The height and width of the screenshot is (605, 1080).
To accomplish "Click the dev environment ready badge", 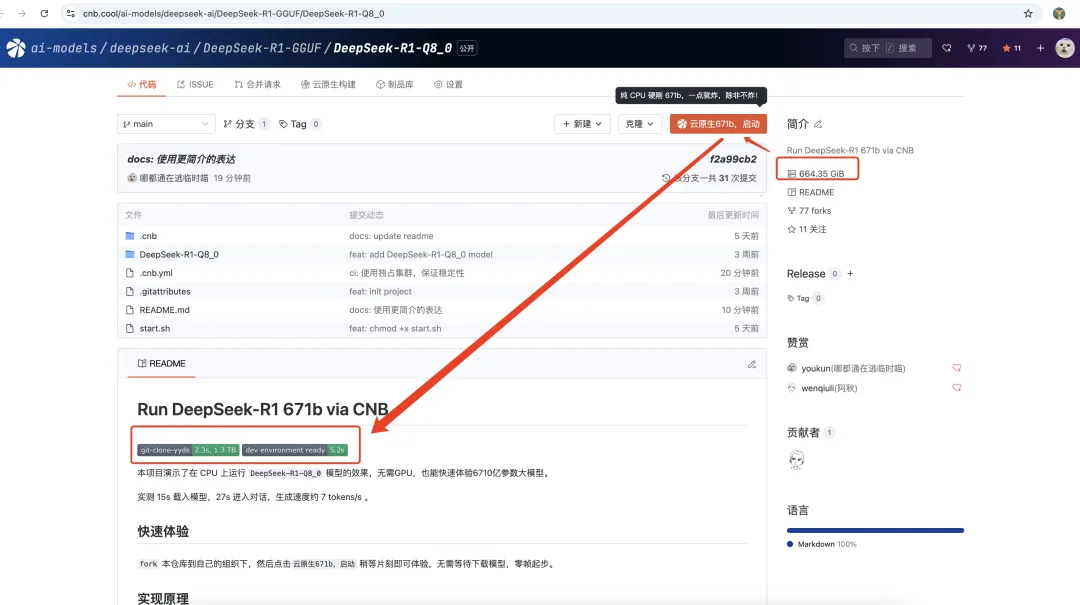I will pos(295,450).
